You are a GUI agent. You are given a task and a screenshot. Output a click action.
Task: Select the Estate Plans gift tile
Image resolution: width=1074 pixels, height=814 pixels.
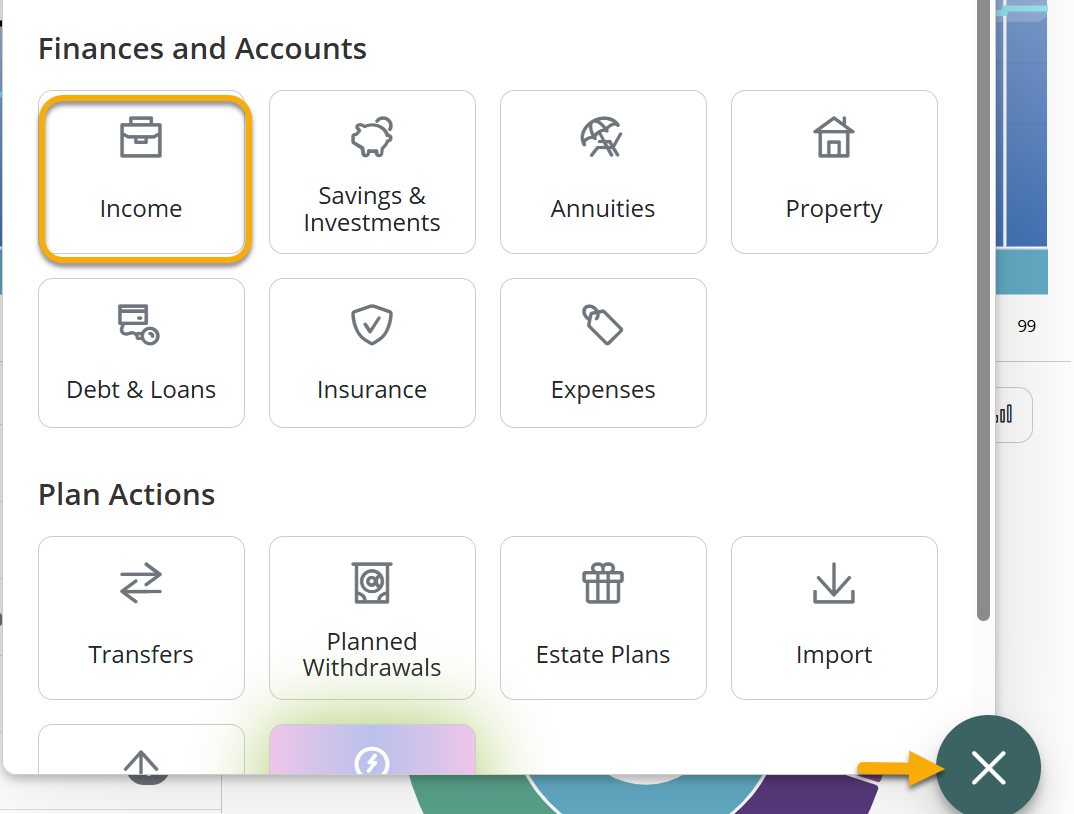(x=603, y=618)
